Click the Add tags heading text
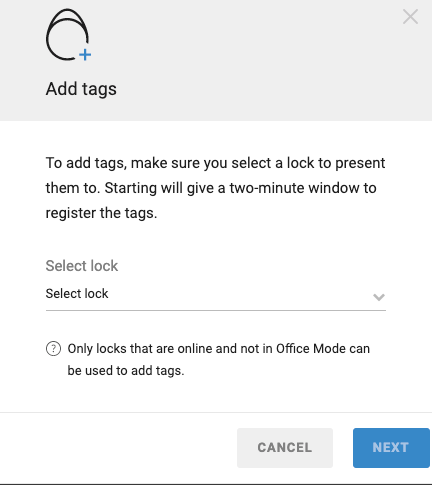 point(81,89)
